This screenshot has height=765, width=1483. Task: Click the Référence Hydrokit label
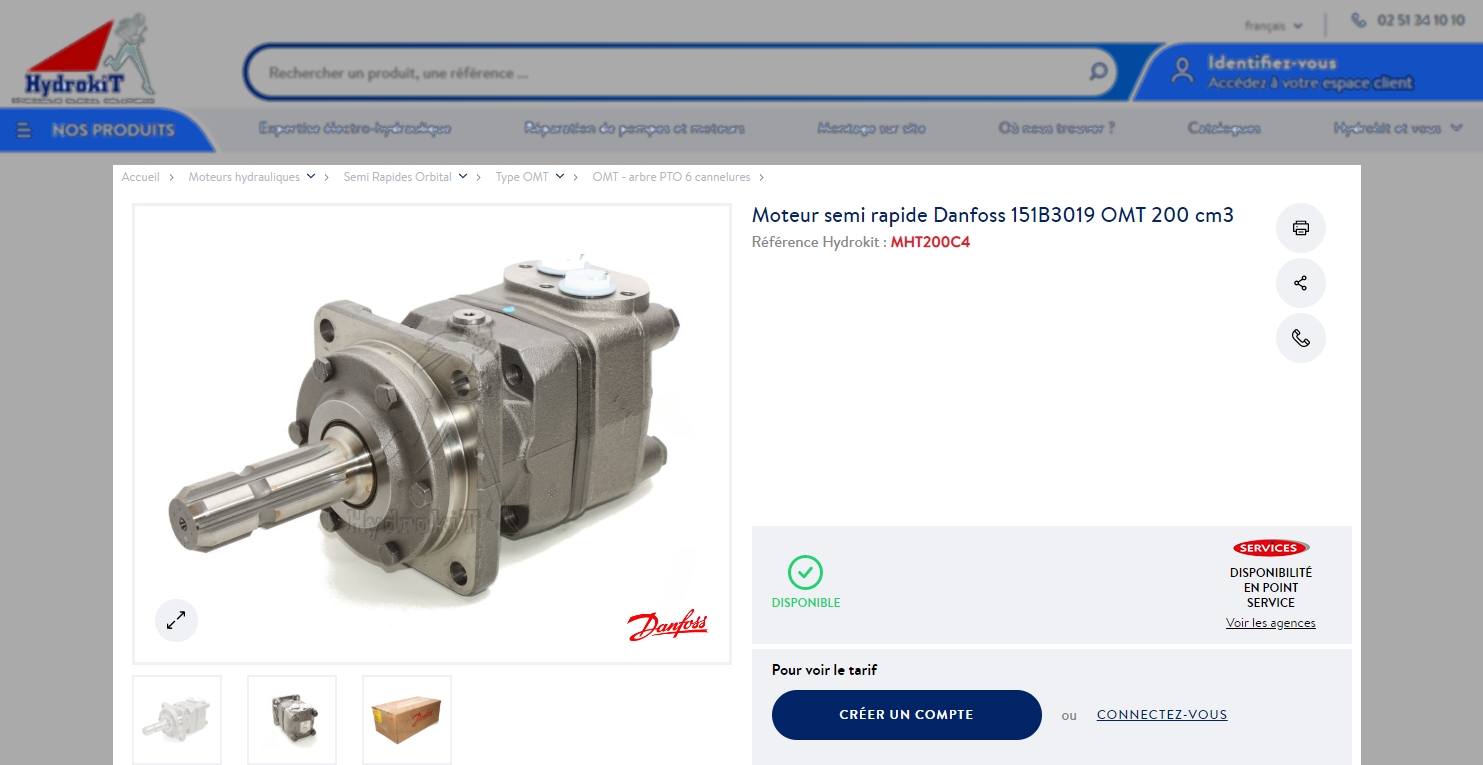pos(819,242)
